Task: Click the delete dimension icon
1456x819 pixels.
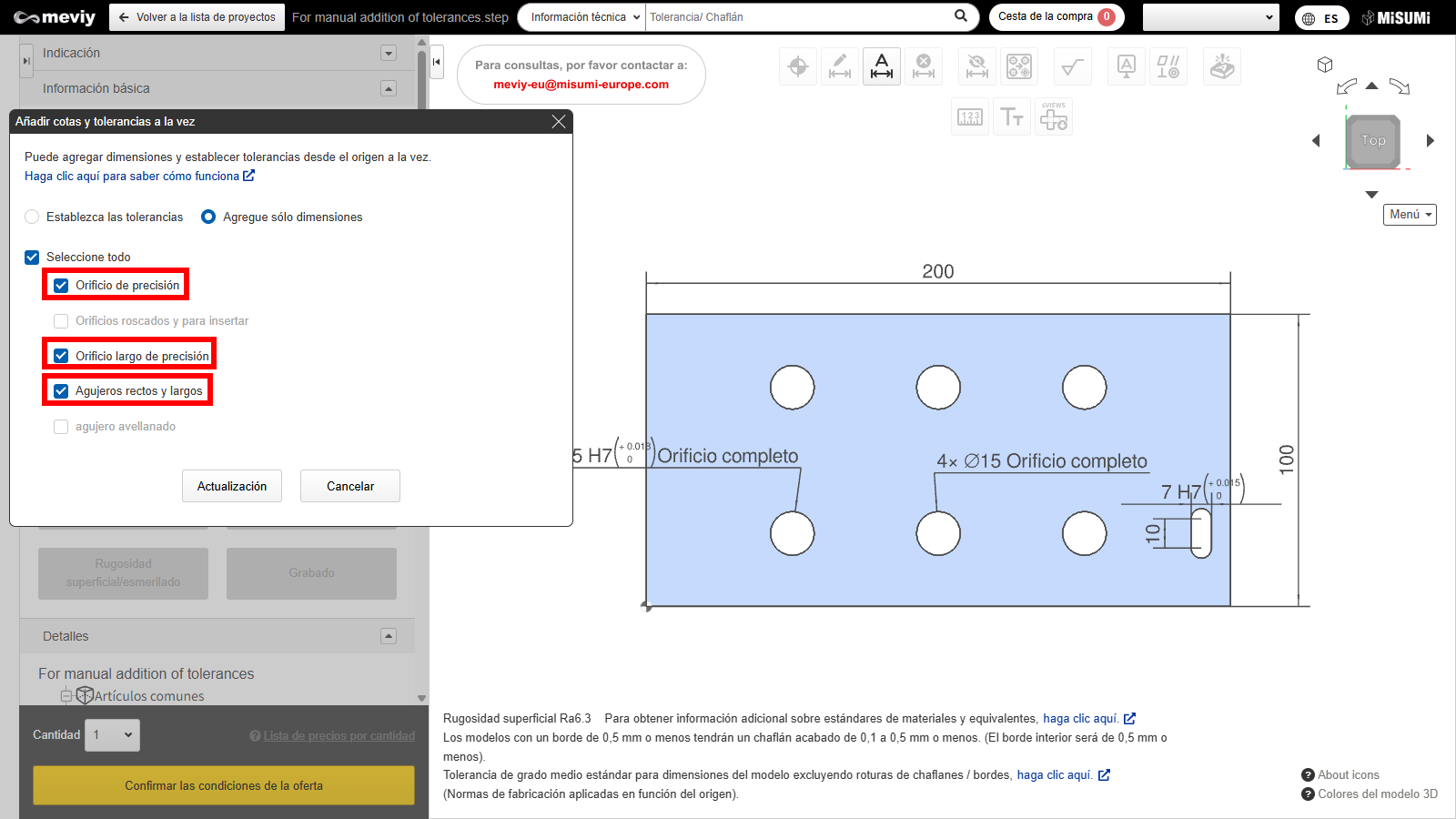Action: pyautogui.click(x=924, y=66)
